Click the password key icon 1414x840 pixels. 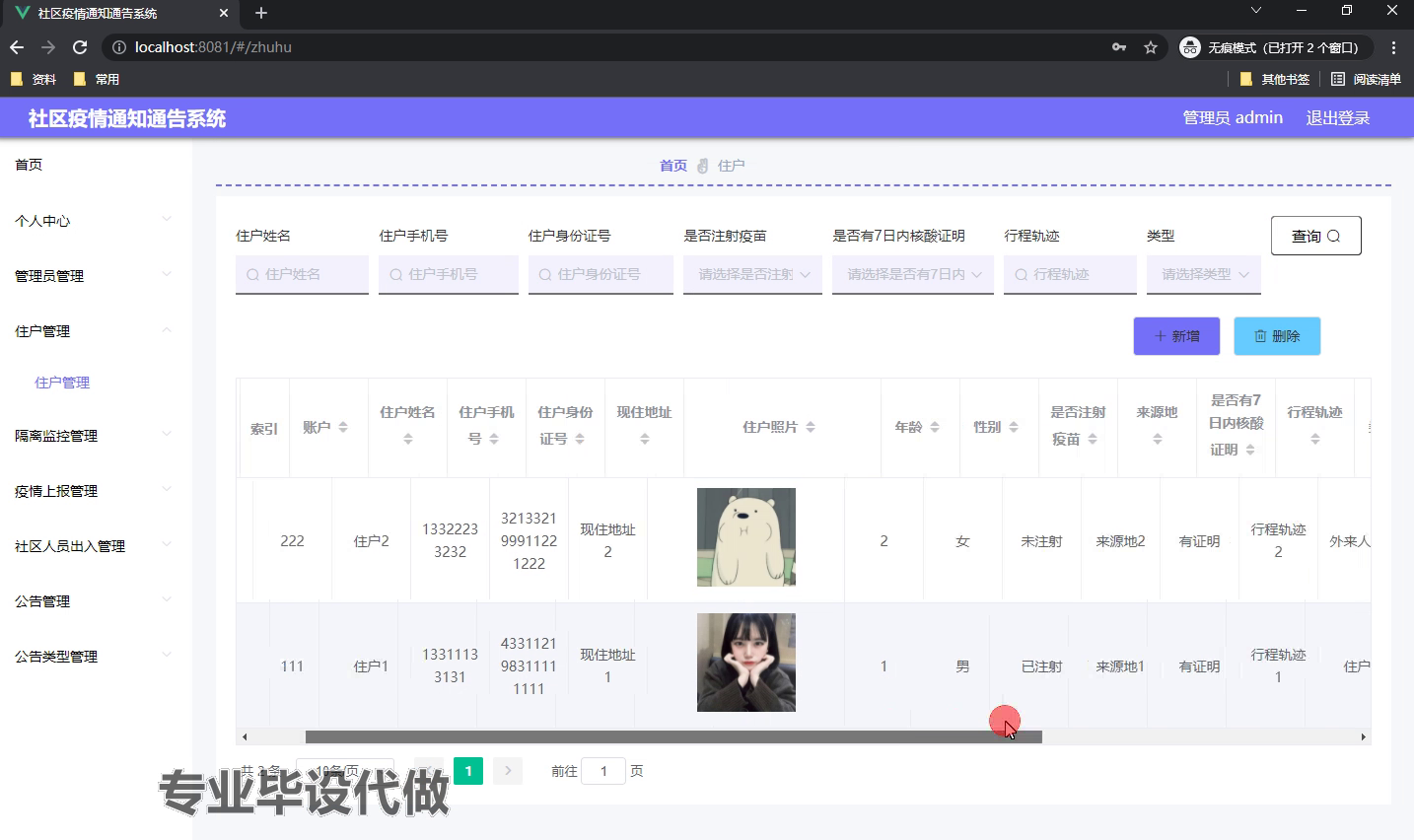coord(1119,47)
